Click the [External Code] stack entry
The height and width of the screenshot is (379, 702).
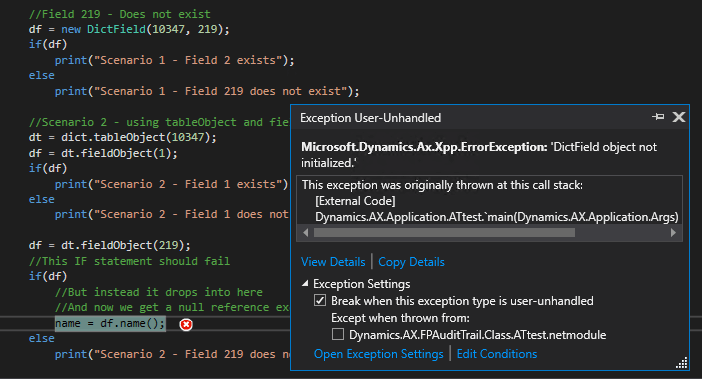pyautogui.click(x=355, y=201)
